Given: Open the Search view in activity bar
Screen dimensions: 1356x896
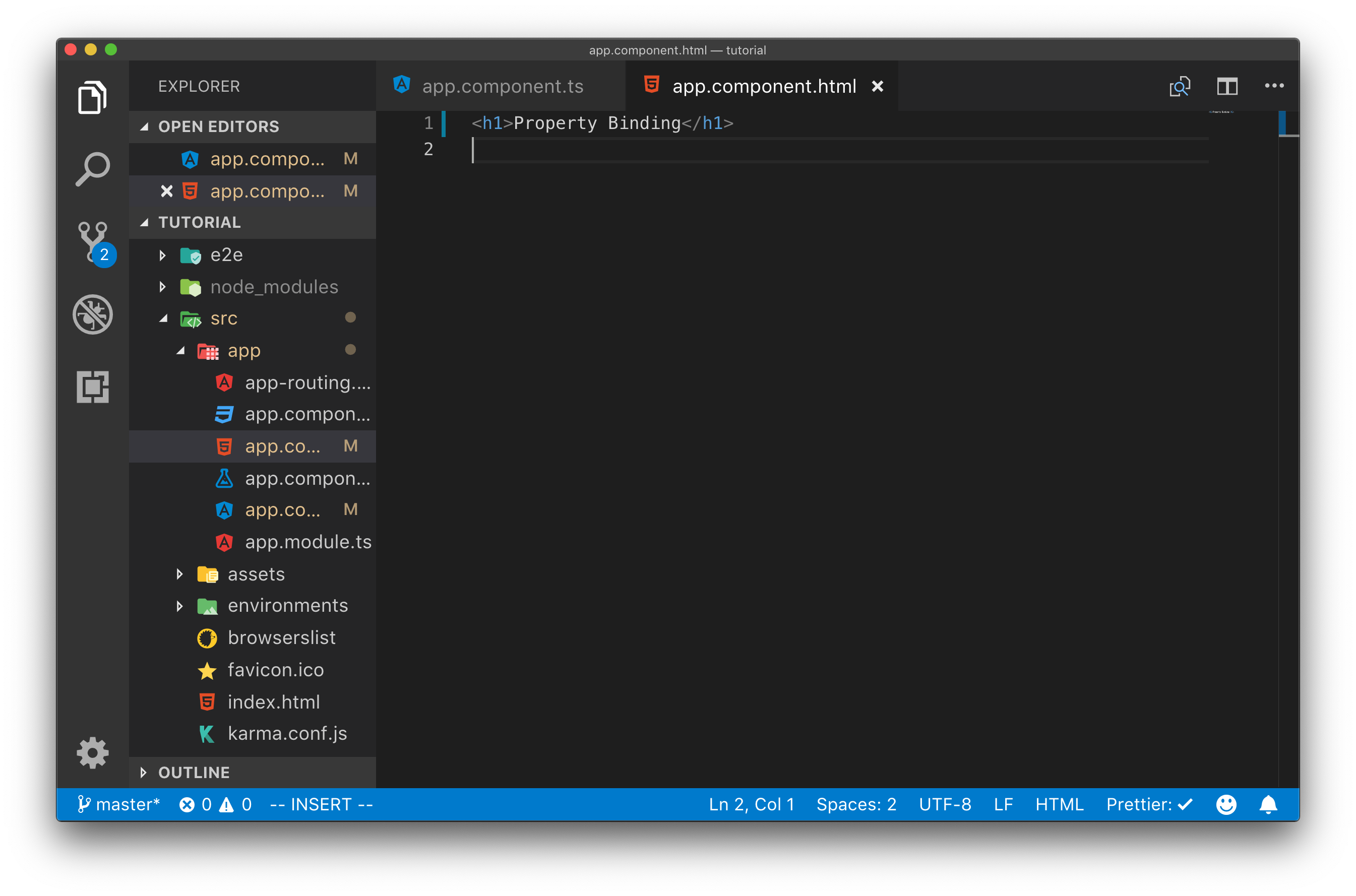Looking at the screenshot, I should pos(93,169).
